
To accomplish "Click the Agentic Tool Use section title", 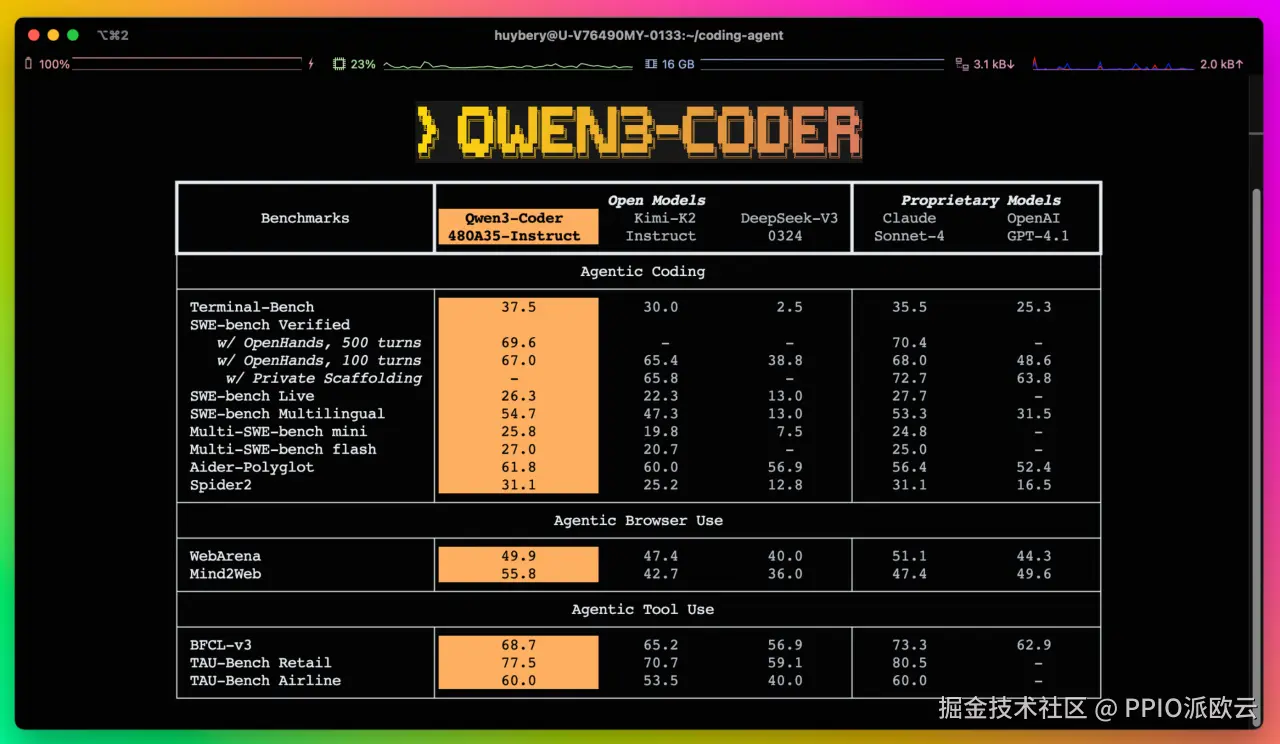I will (x=643, y=609).
